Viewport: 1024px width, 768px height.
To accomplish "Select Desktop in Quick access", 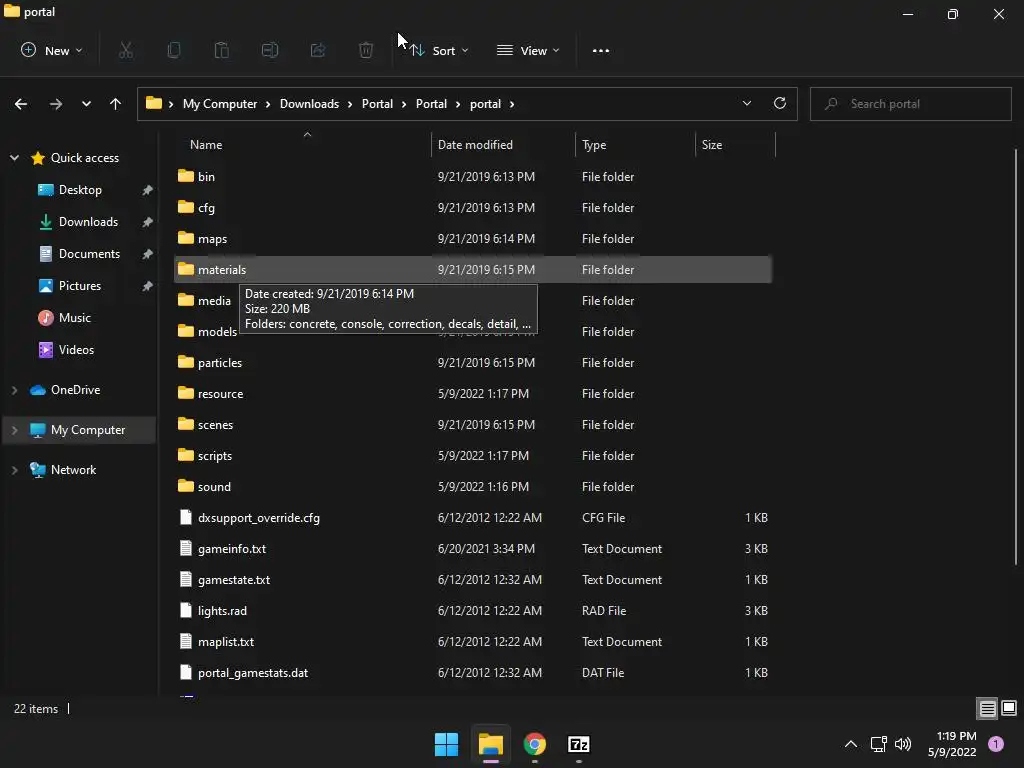I will coord(80,190).
